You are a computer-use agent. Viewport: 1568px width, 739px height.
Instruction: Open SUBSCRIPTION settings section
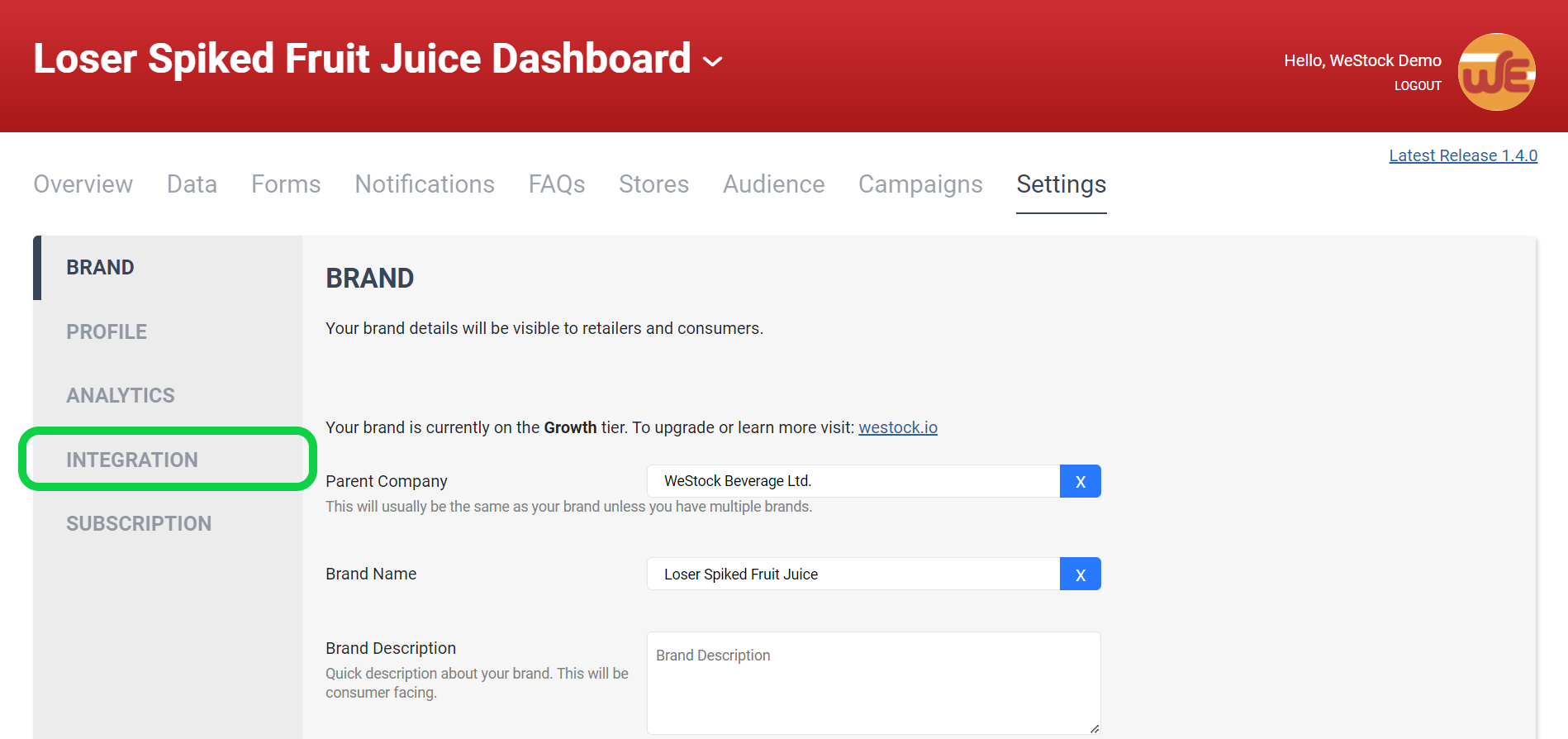[168, 523]
